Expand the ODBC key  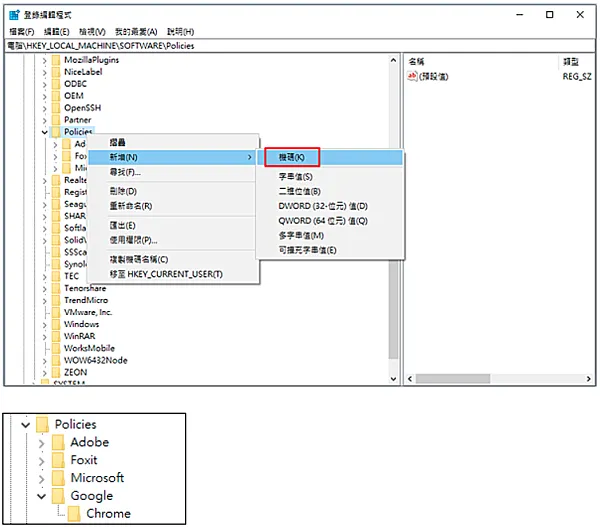pos(44,84)
